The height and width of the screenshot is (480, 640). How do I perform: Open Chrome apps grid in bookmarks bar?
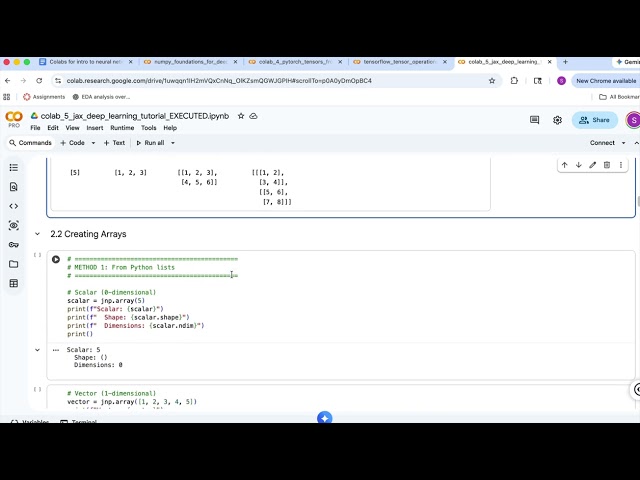[x=7, y=97]
